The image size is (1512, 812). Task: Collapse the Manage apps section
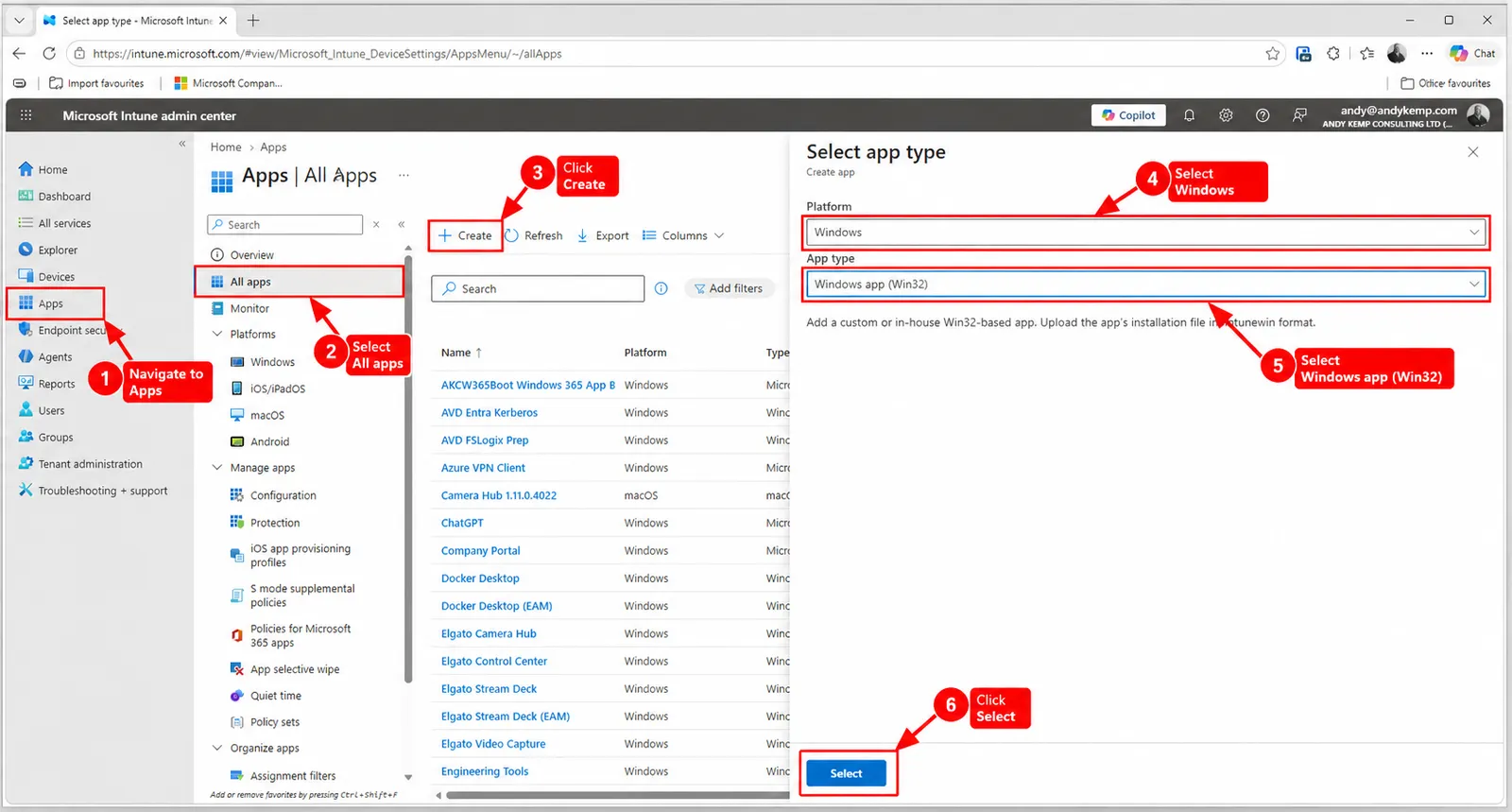point(217,468)
